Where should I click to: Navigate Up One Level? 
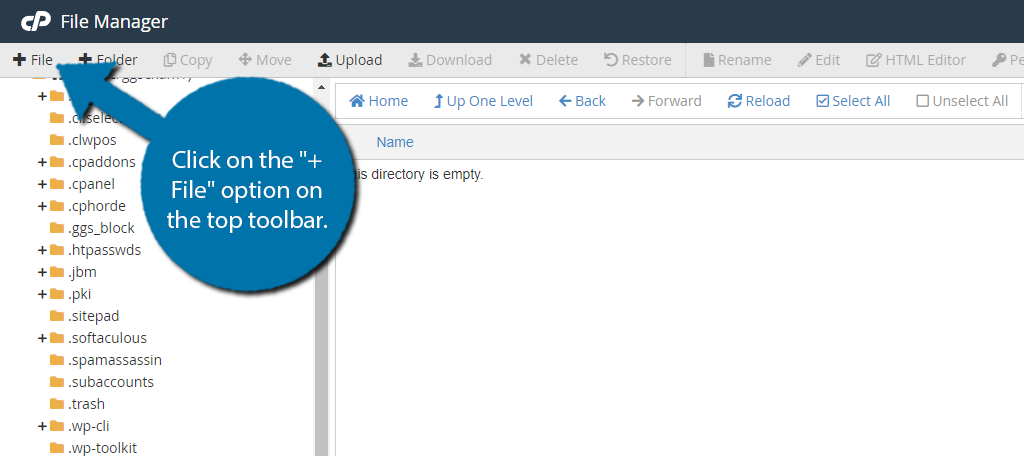point(483,101)
